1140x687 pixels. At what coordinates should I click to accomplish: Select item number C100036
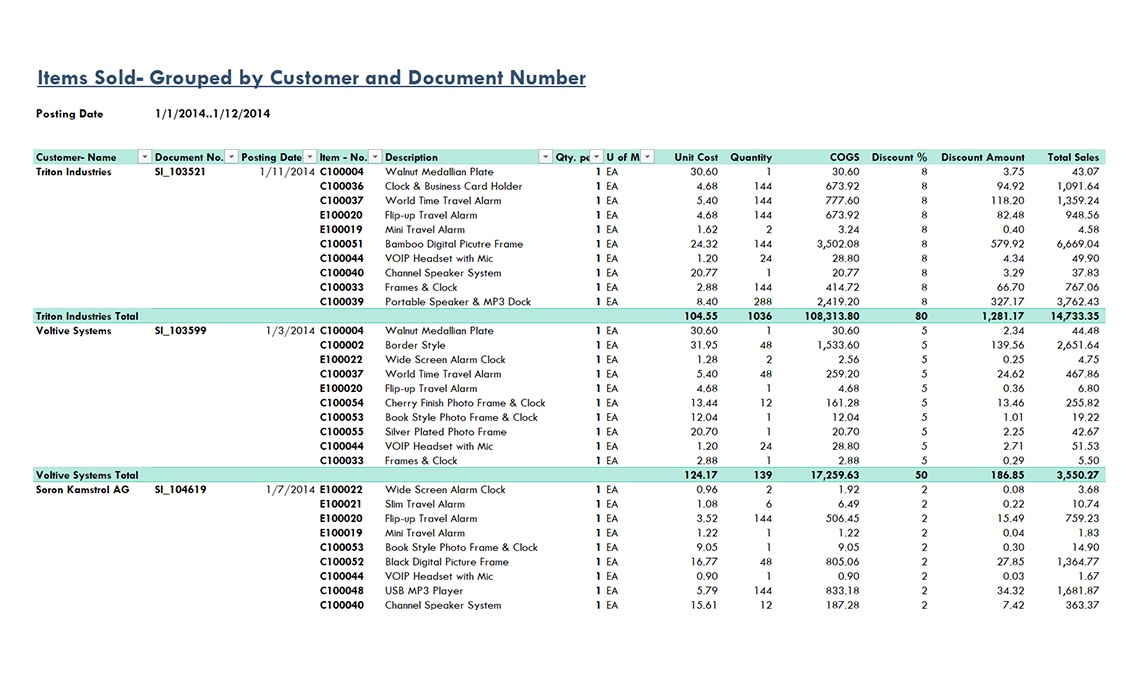(342, 186)
